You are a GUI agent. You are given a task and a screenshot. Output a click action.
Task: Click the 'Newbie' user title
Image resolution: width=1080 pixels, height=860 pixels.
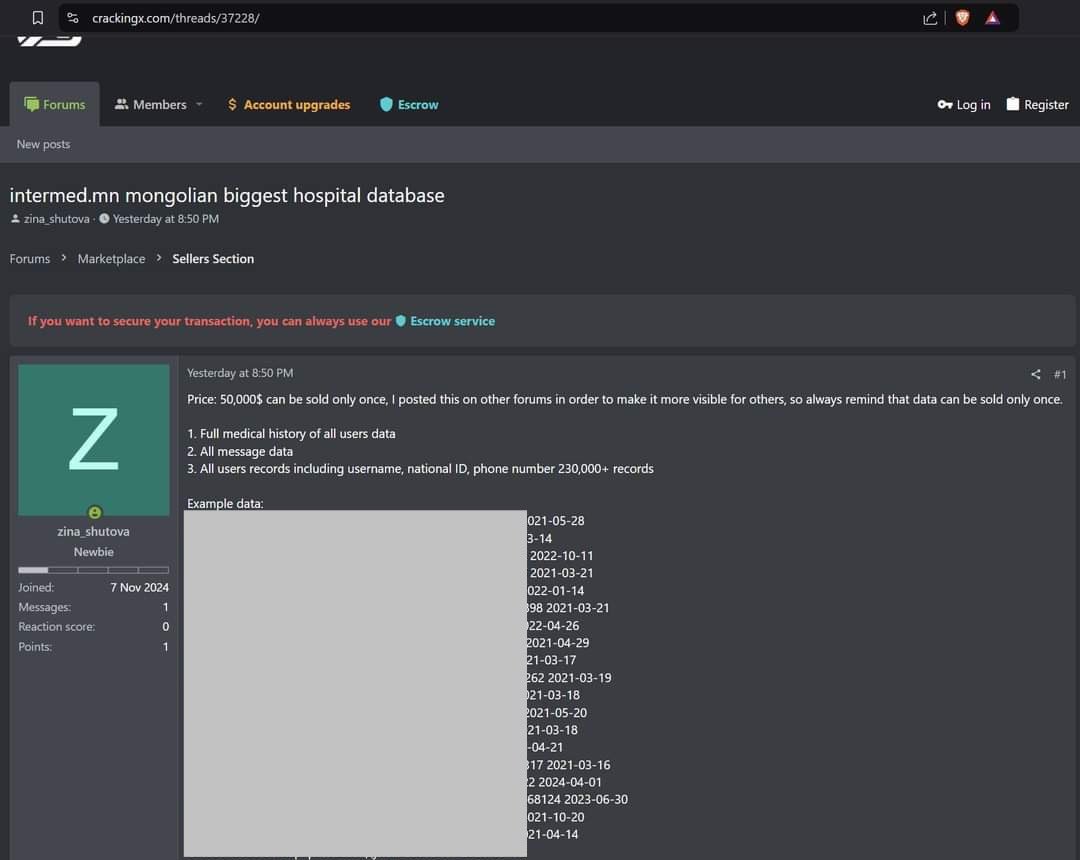94,552
